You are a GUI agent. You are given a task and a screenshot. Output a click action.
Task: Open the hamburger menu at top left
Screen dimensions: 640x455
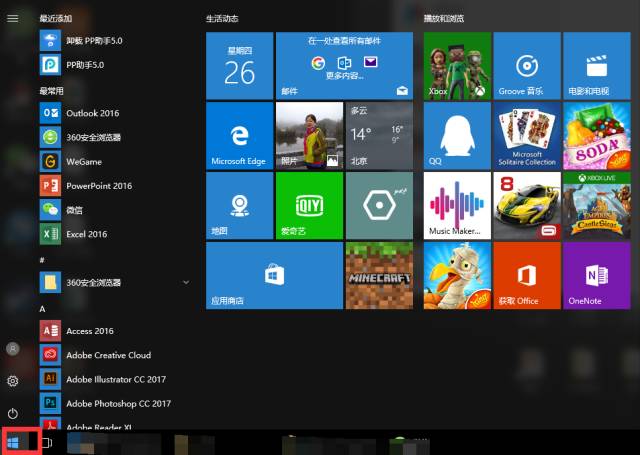(13, 18)
